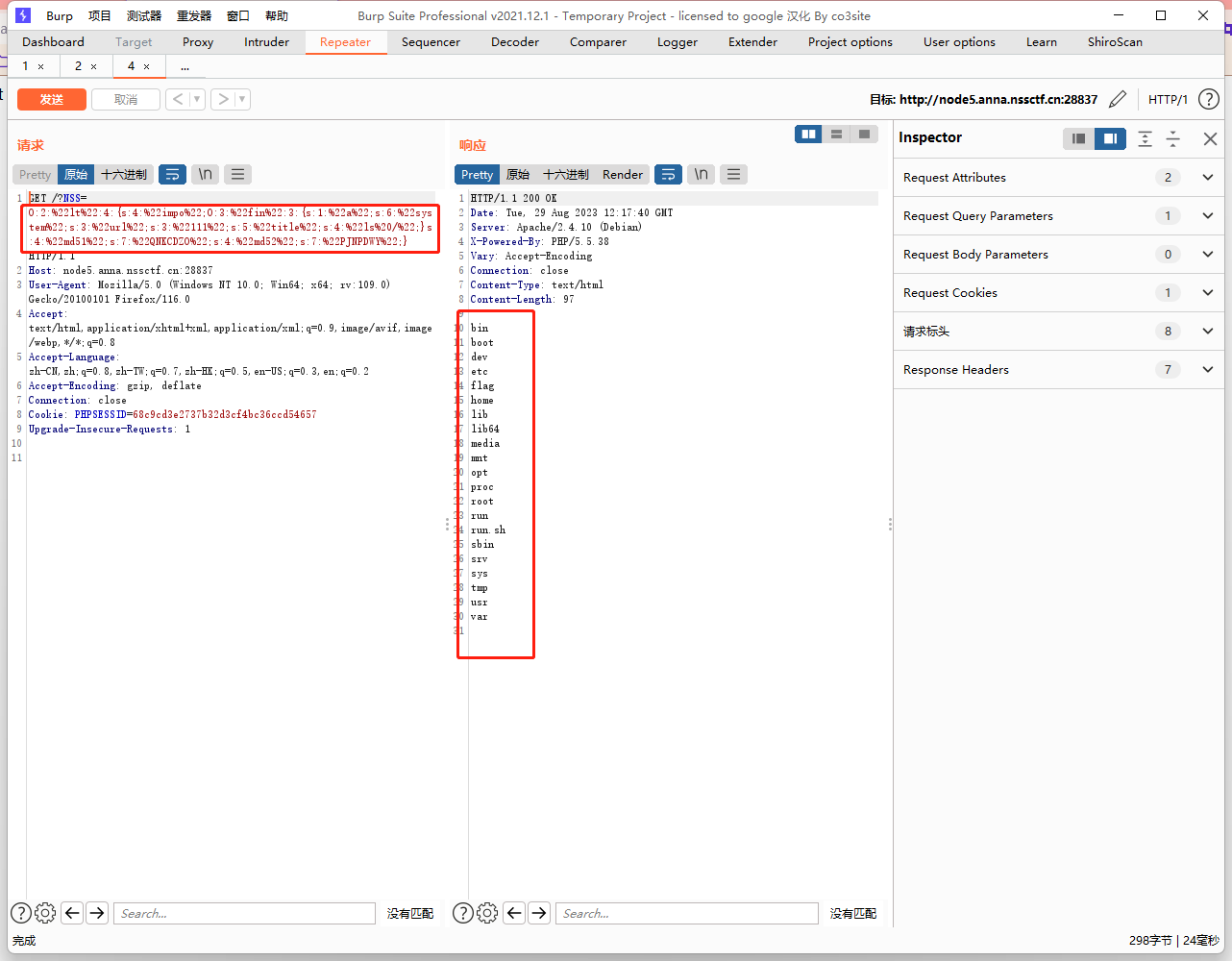Select response Render view

click(x=623, y=174)
